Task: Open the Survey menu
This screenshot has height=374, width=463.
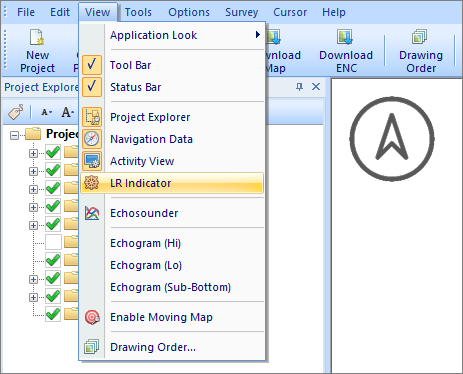Action: tap(241, 12)
